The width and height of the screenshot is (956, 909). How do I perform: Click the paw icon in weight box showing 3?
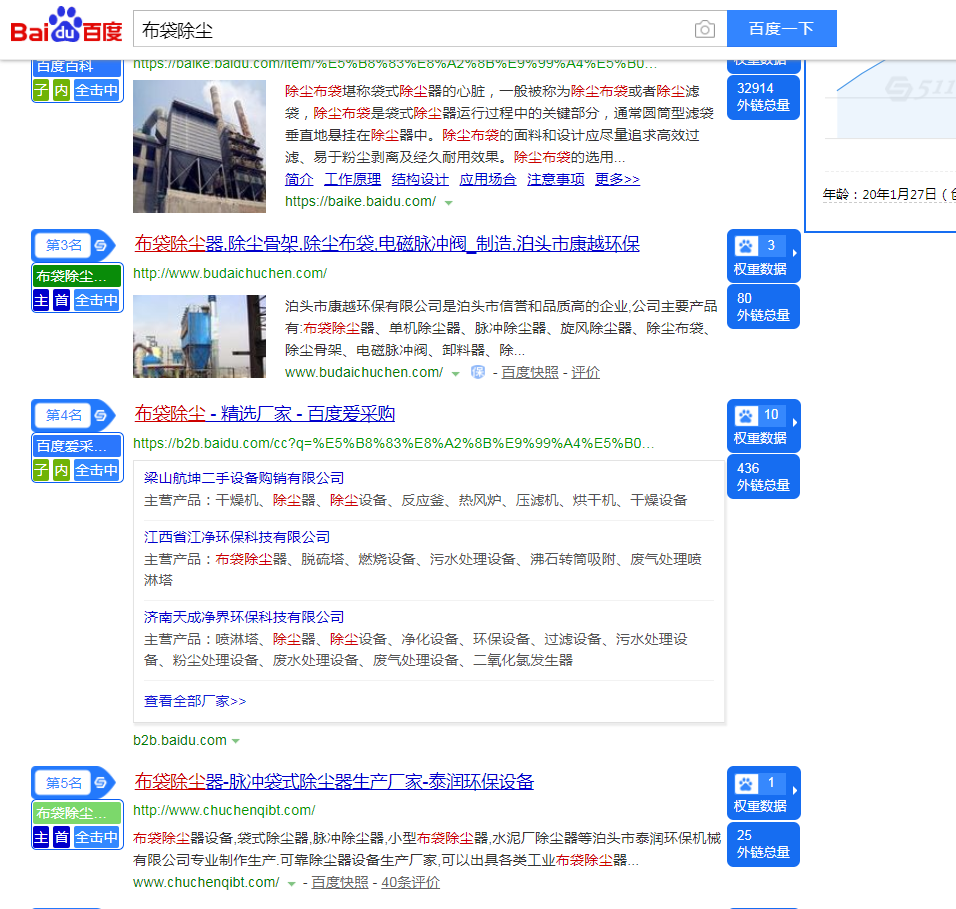746,246
